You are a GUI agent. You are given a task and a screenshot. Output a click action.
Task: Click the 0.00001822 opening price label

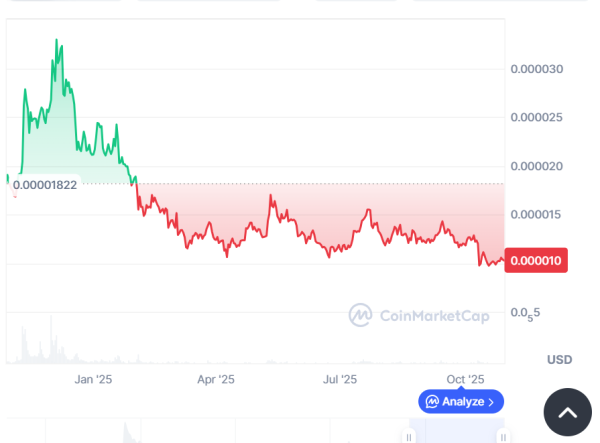point(45,185)
